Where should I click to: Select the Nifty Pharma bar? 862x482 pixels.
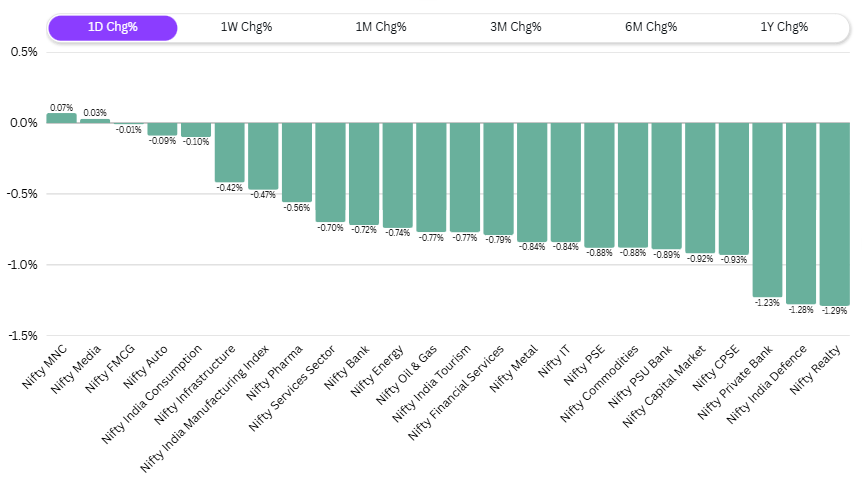tap(296, 162)
